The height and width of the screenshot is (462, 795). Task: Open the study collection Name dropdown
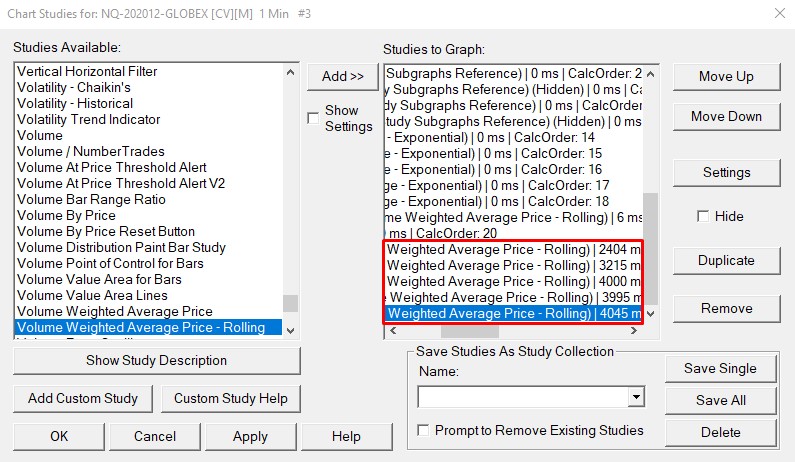pyautogui.click(x=635, y=397)
